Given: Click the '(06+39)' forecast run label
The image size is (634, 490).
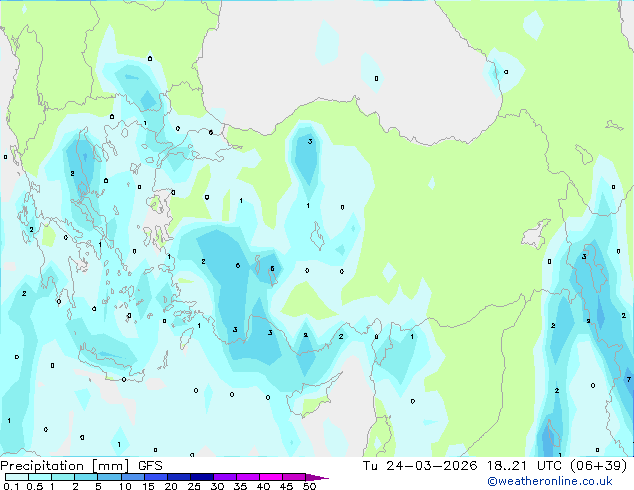Looking at the screenshot, I should click(x=598, y=466).
